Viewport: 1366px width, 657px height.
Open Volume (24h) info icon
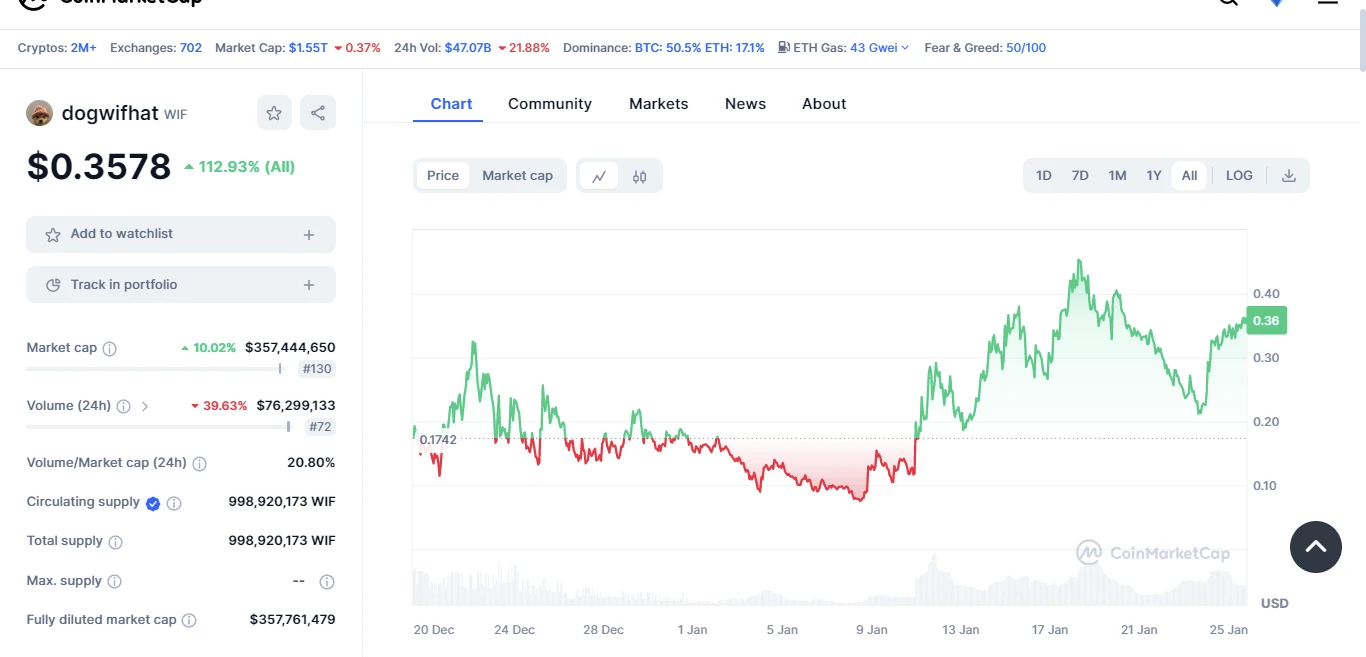[124, 407]
